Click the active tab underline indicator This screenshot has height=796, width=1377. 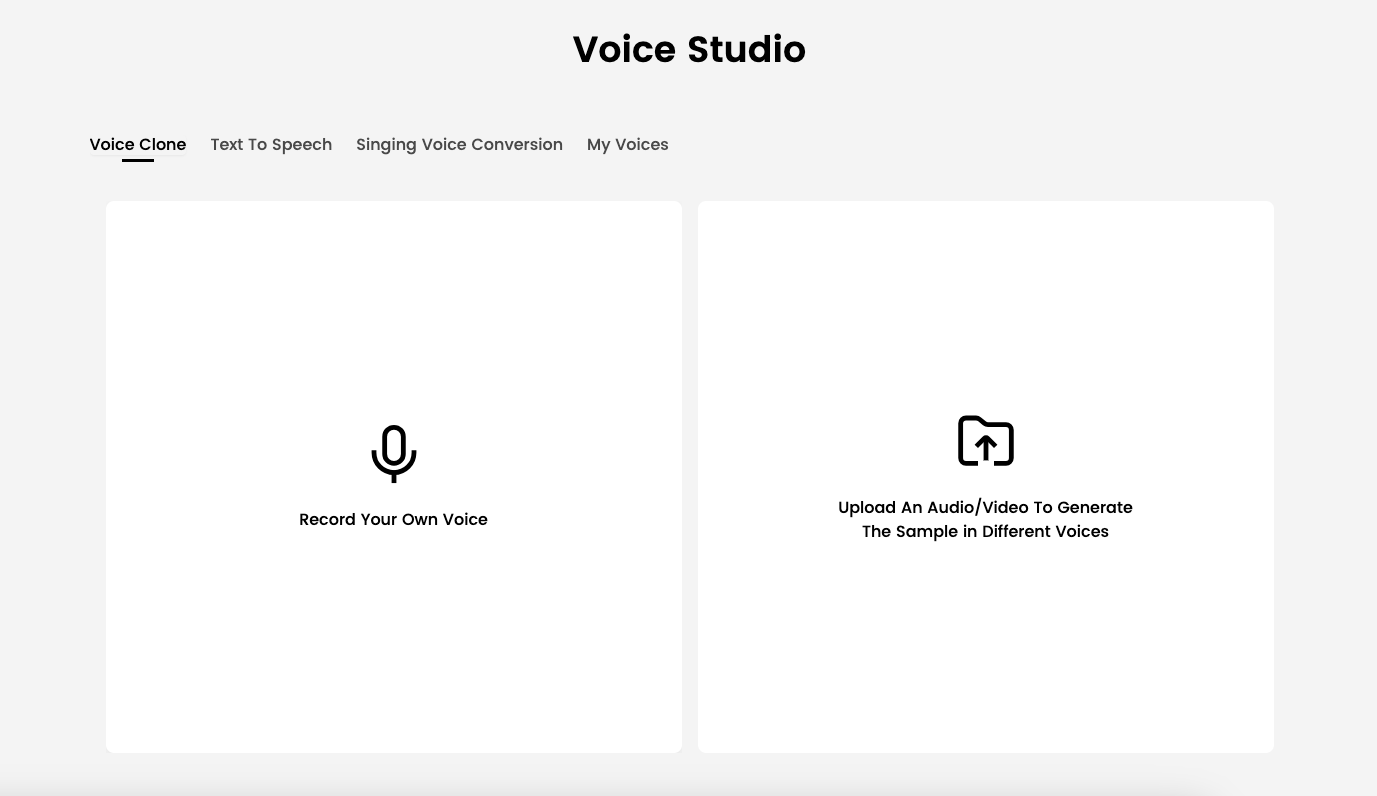tap(138, 160)
